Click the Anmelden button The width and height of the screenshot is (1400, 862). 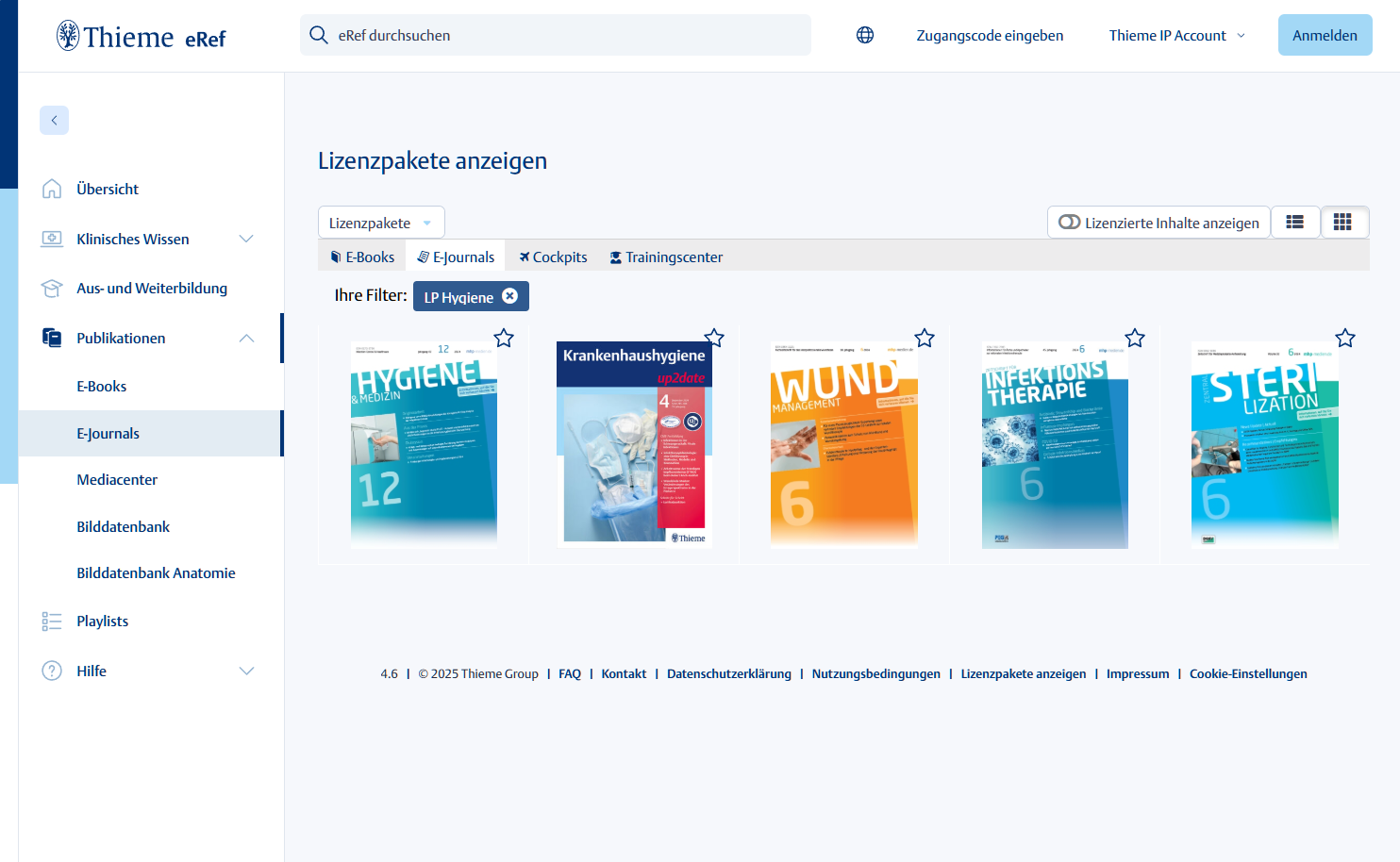coord(1325,35)
